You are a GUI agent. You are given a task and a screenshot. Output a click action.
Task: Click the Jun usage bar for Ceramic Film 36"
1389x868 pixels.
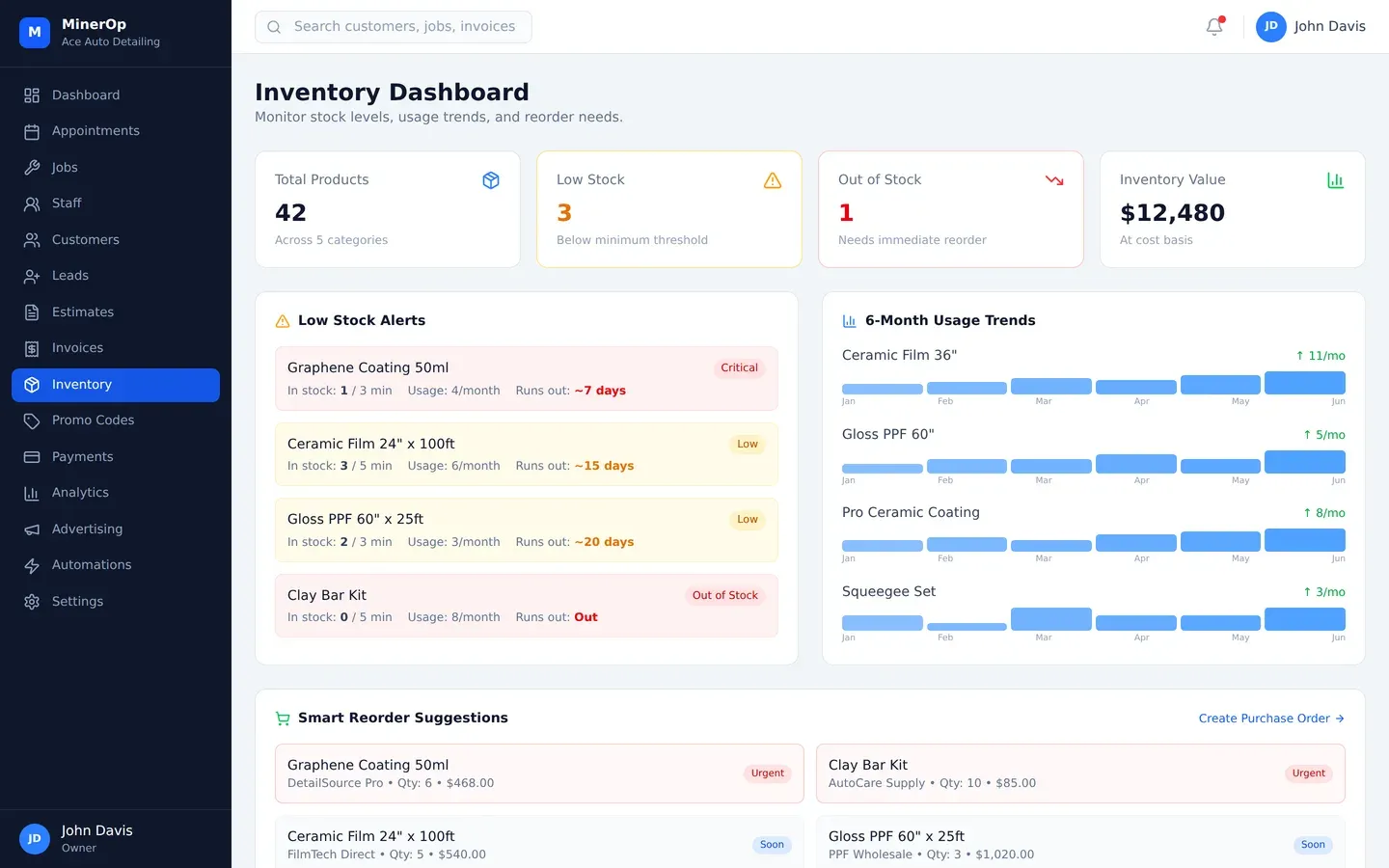click(x=1304, y=384)
